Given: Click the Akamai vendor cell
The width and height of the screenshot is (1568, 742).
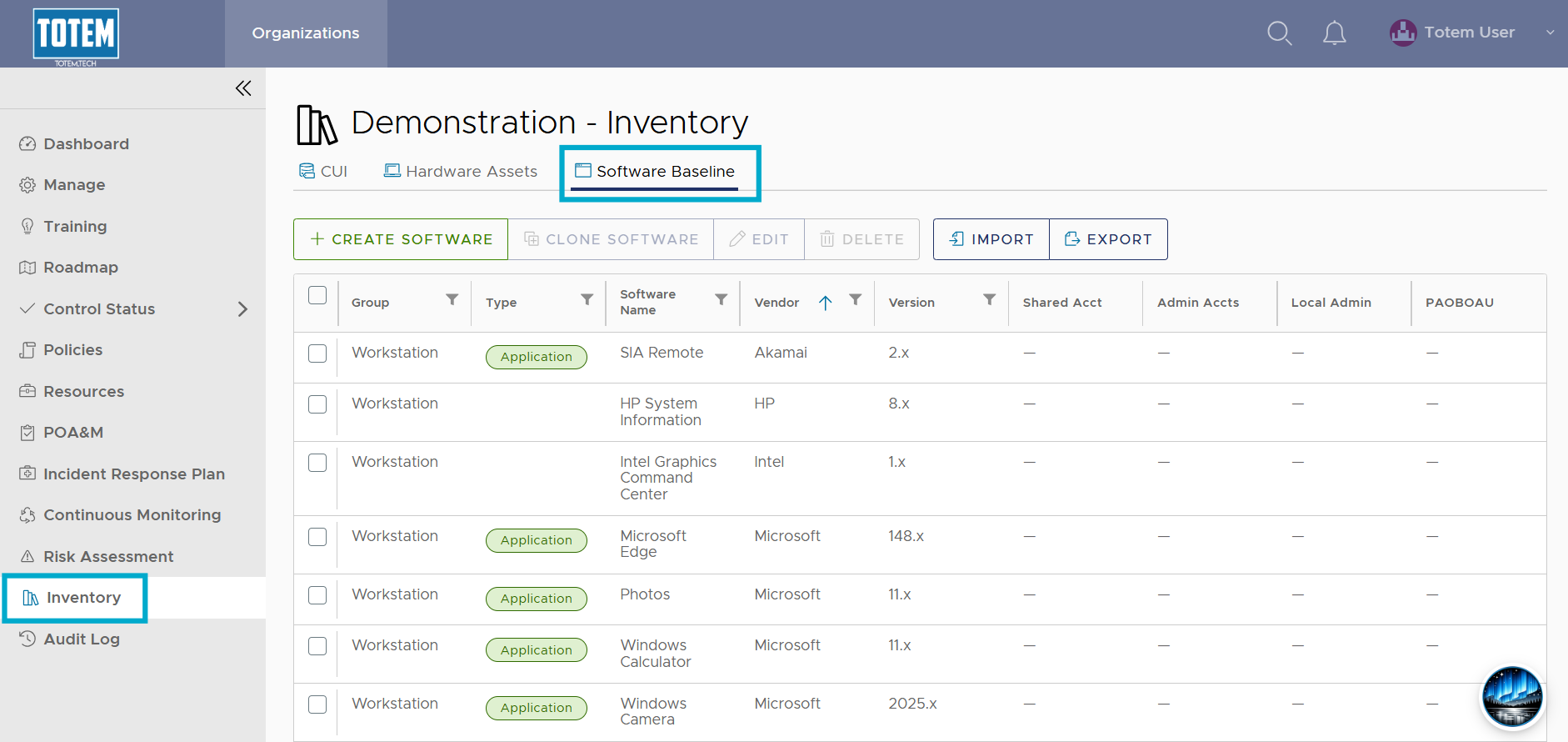Looking at the screenshot, I should pos(781,353).
